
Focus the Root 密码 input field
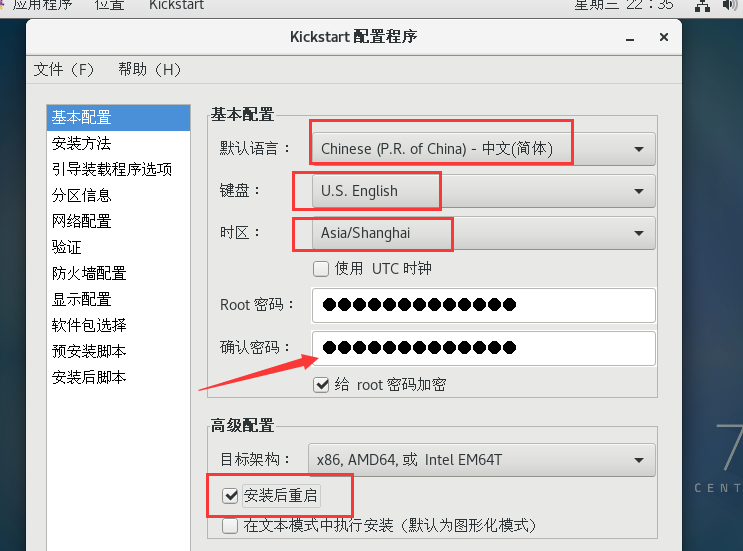coord(484,305)
